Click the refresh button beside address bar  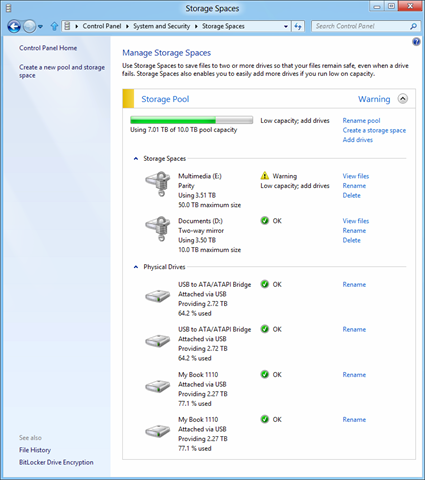click(x=298, y=26)
